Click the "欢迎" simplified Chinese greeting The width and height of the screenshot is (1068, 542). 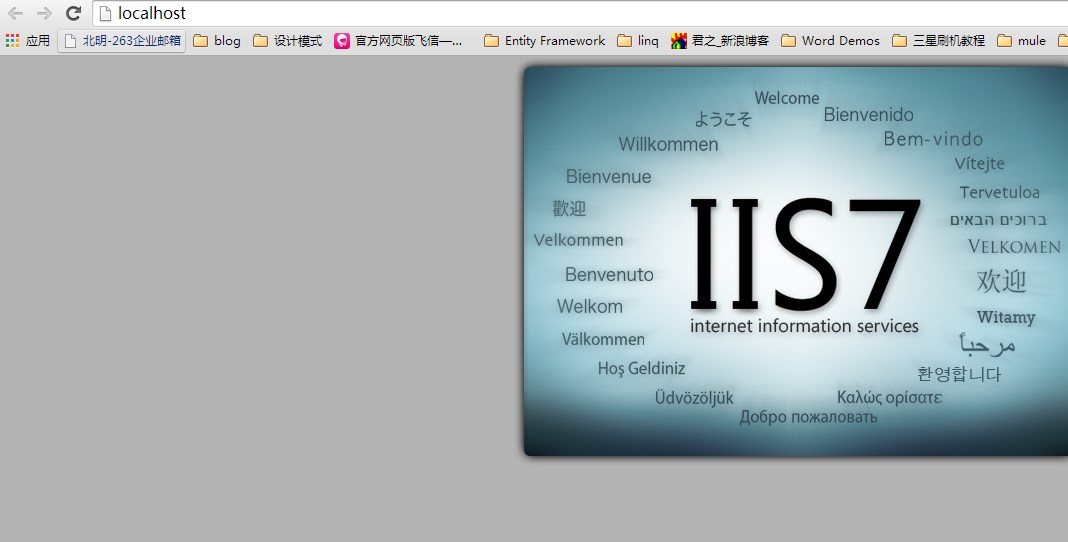tap(1001, 281)
